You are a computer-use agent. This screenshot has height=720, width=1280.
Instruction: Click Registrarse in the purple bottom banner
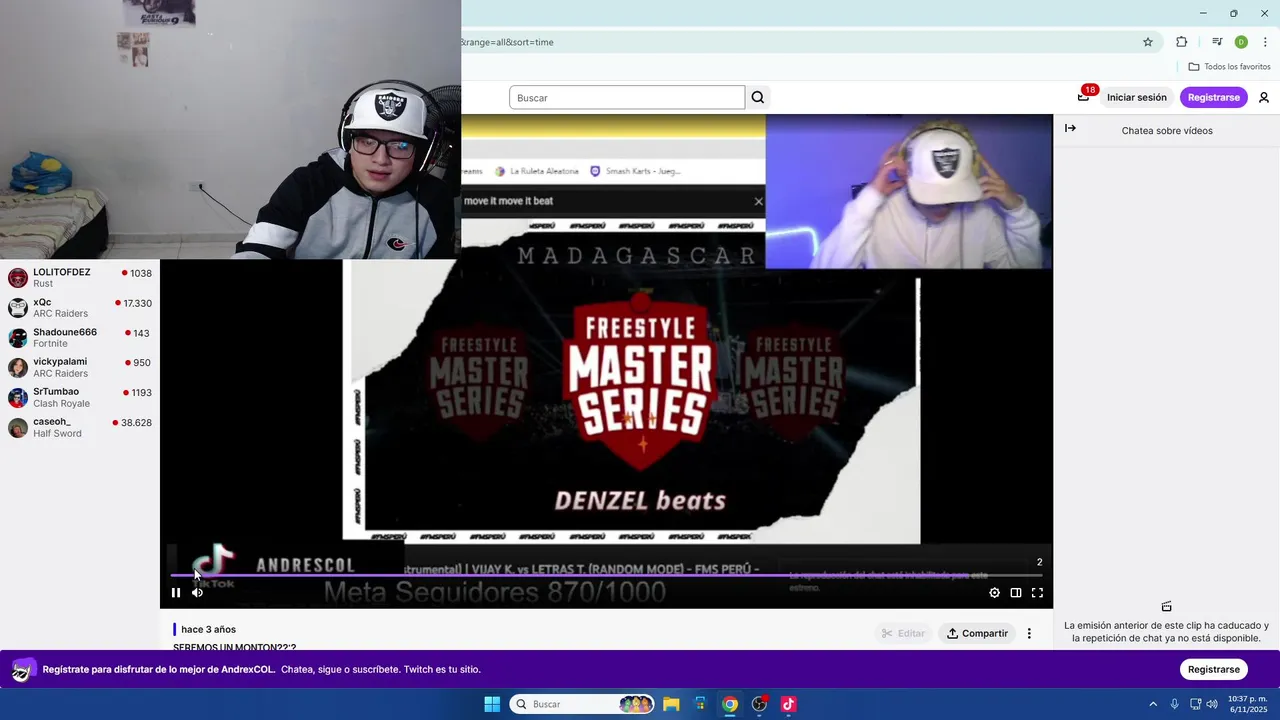click(x=1214, y=669)
